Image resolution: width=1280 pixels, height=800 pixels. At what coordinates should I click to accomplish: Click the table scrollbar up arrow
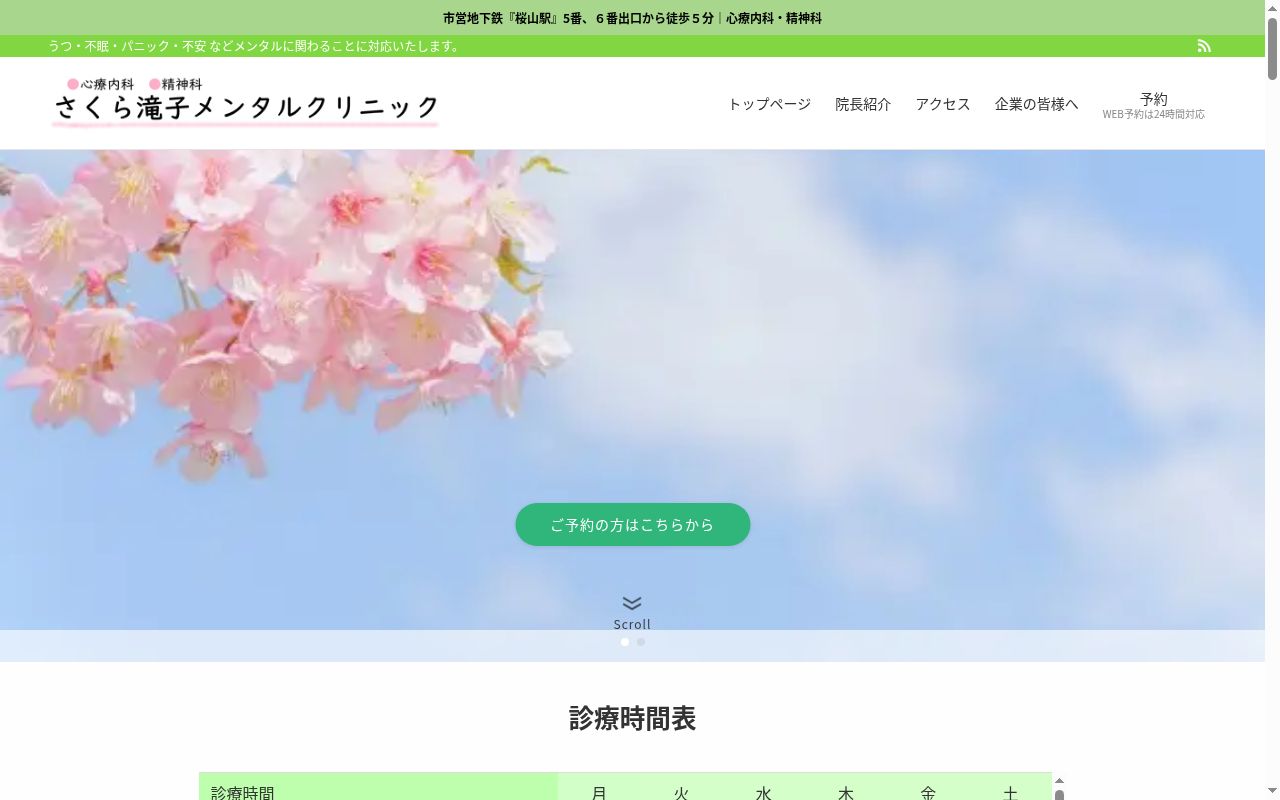1059,781
